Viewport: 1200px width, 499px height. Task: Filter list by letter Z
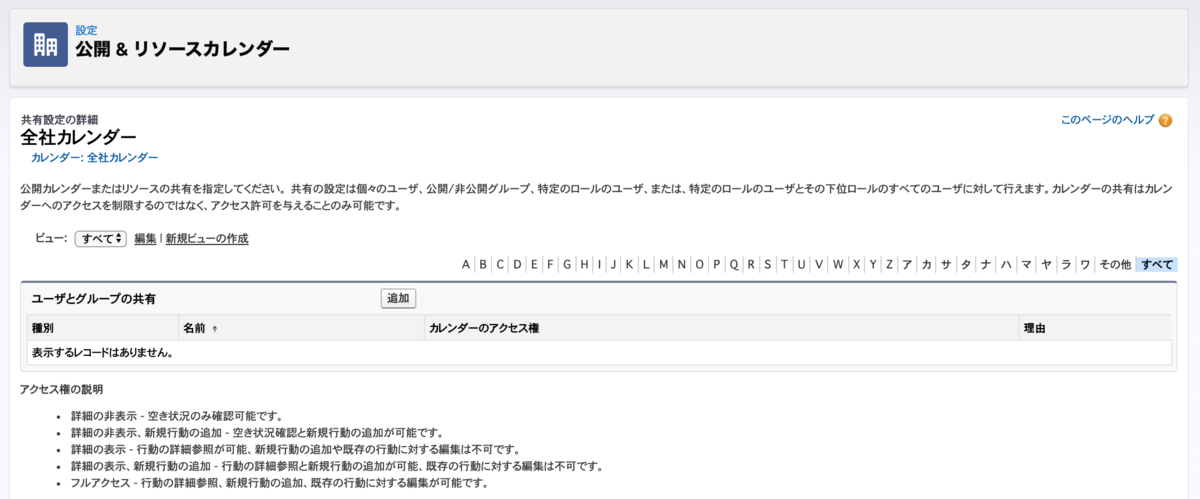coord(889,265)
